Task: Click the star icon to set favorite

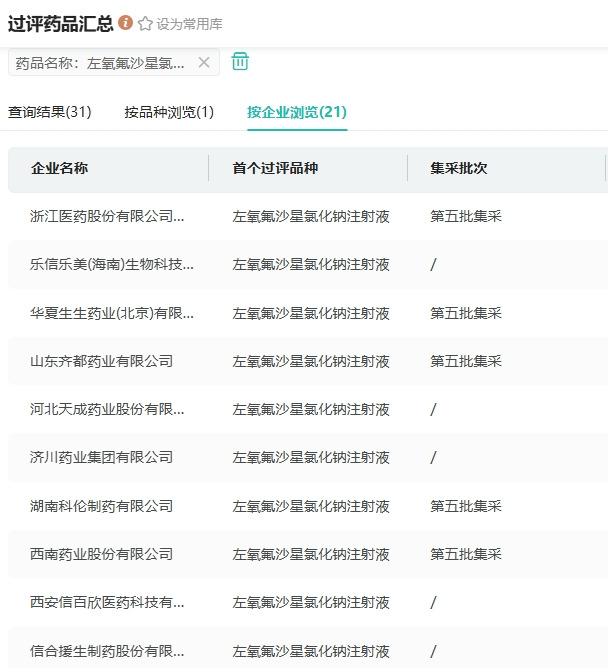Action: click(145, 23)
